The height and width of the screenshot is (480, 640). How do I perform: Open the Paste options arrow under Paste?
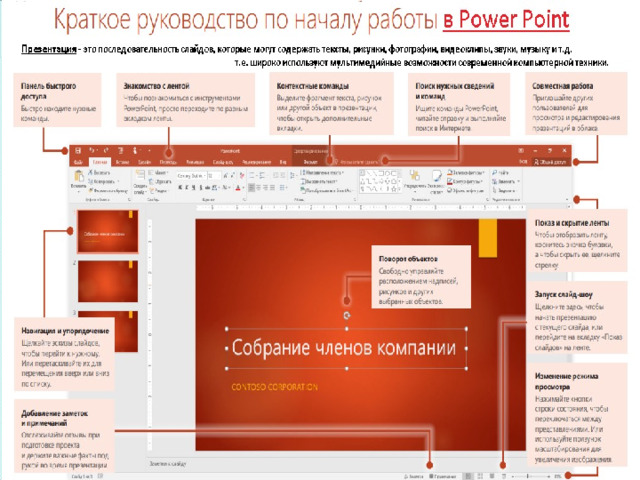click(78, 191)
